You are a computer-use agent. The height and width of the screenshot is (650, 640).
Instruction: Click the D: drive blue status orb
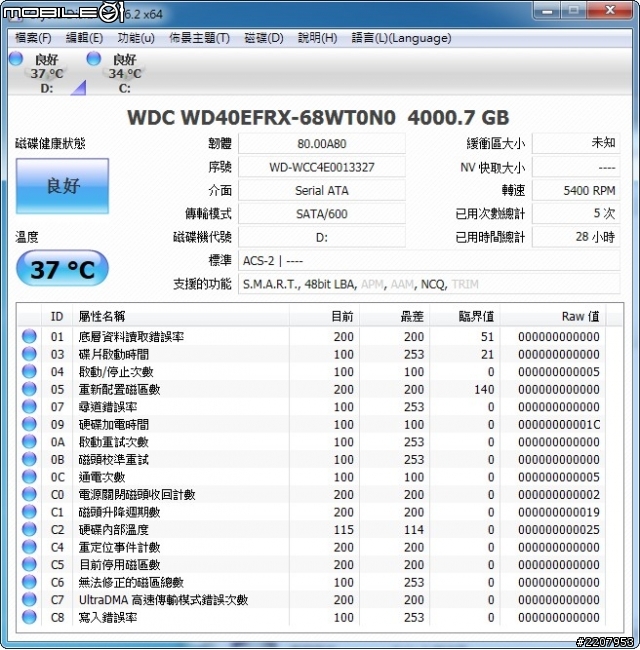pyautogui.click(x=16, y=58)
